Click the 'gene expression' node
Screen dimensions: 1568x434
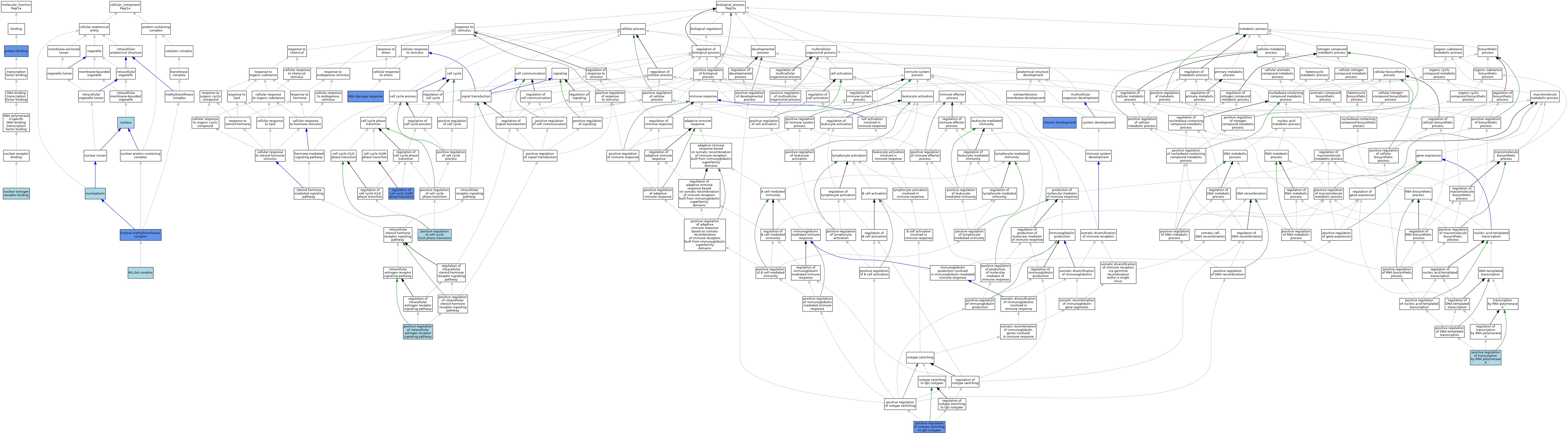pyautogui.click(x=1429, y=156)
